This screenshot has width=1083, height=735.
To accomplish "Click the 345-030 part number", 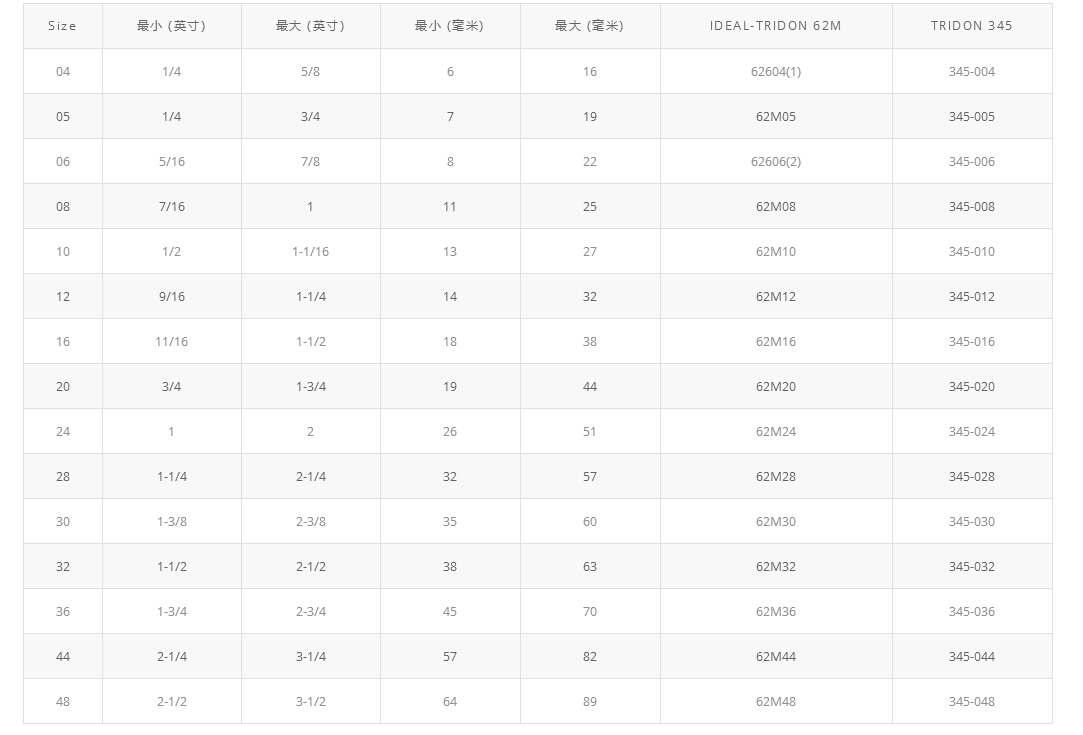I will (x=971, y=522).
